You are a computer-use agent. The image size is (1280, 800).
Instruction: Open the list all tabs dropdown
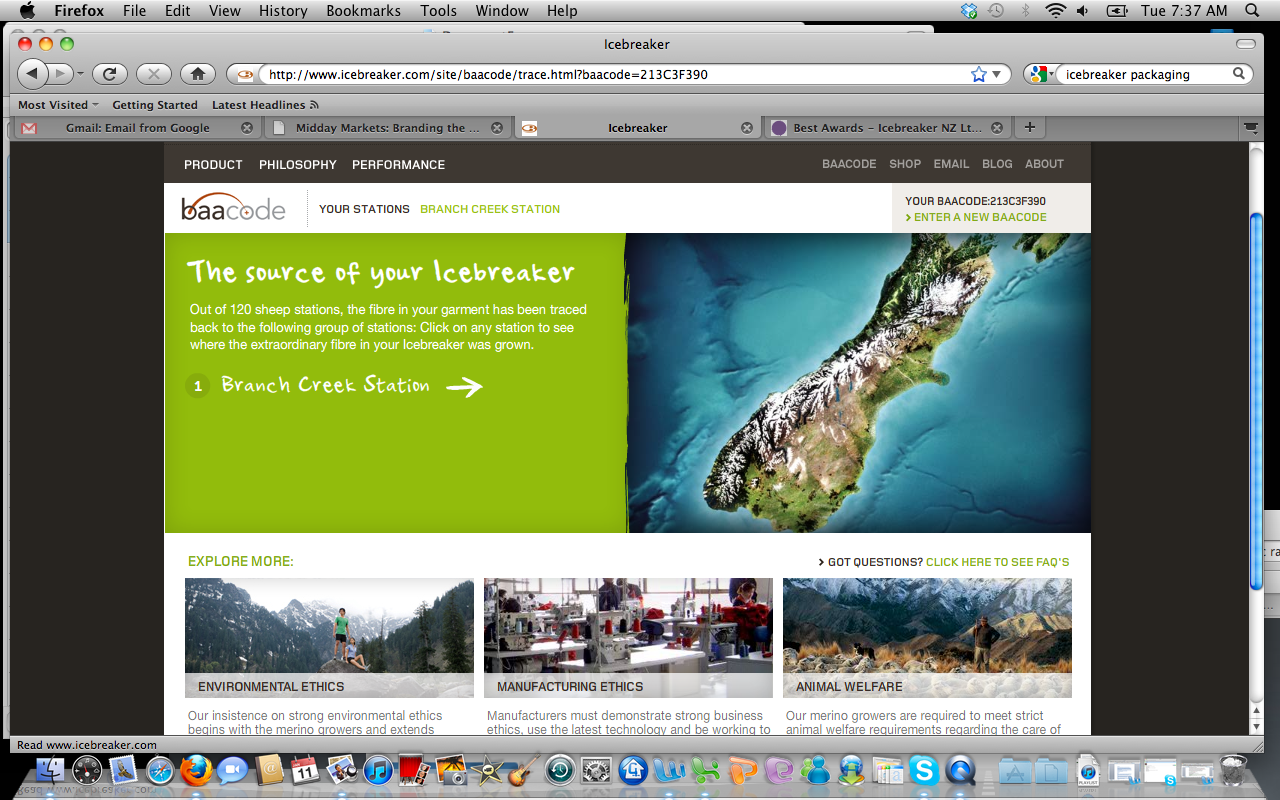(x=1250, y=127)
